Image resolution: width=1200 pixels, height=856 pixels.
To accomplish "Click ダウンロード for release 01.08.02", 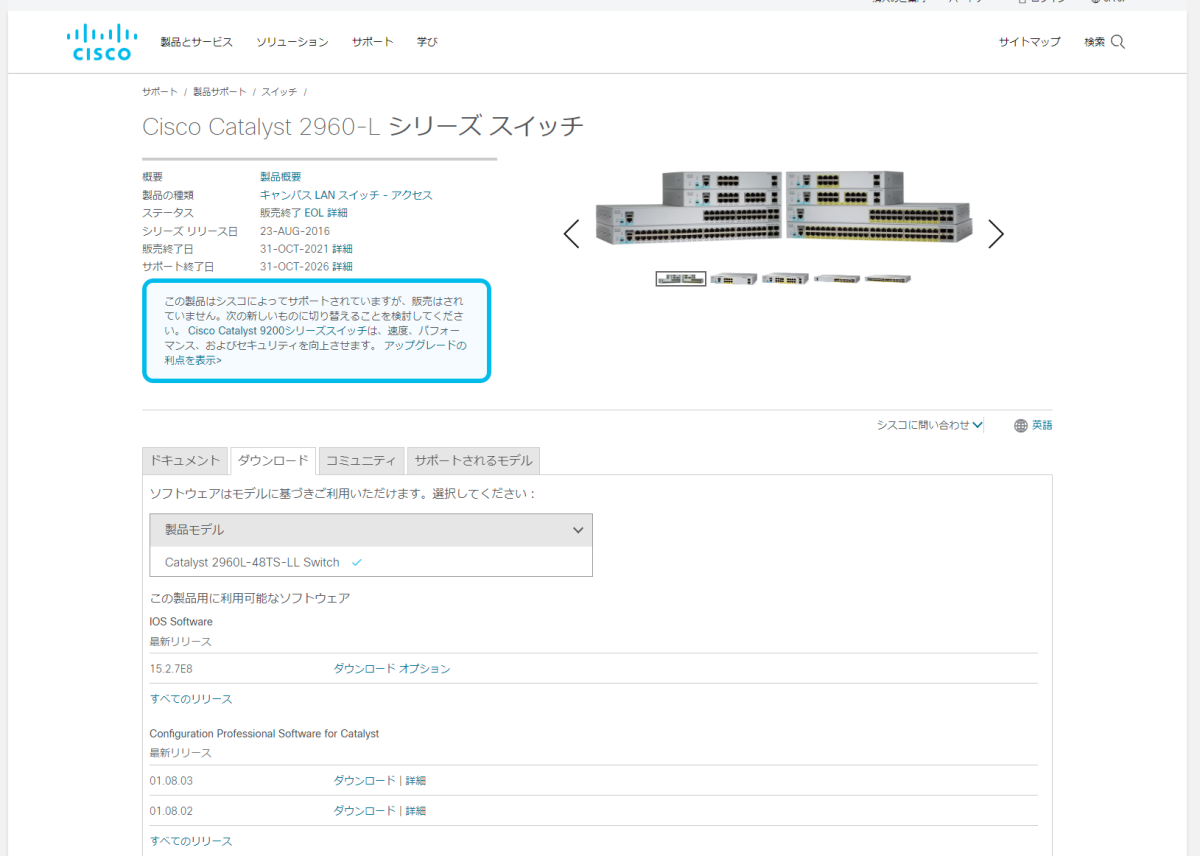I will [x=364, y=811].
